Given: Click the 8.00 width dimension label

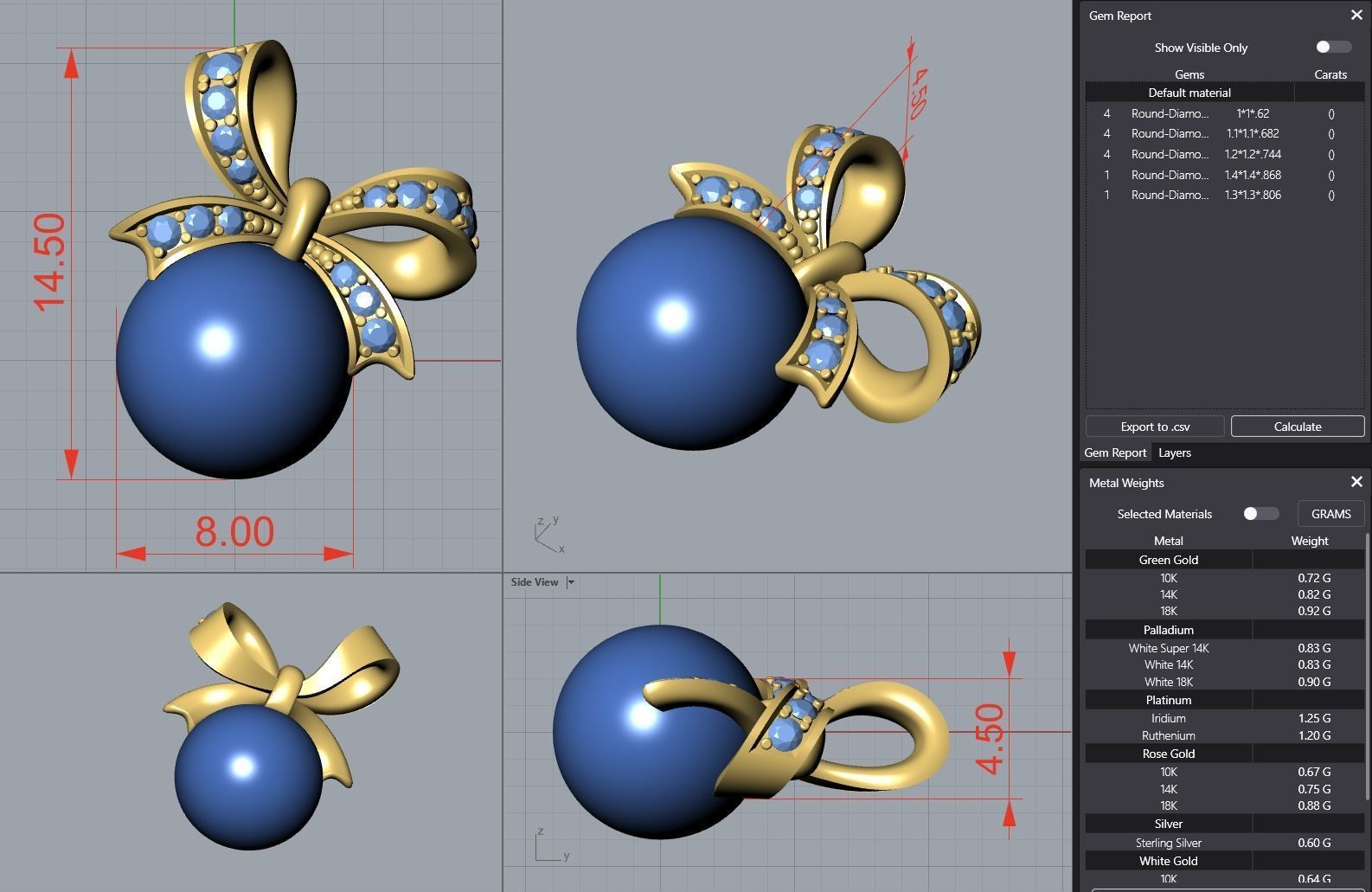Looking at the screenshot, I should tap(234, 531).
